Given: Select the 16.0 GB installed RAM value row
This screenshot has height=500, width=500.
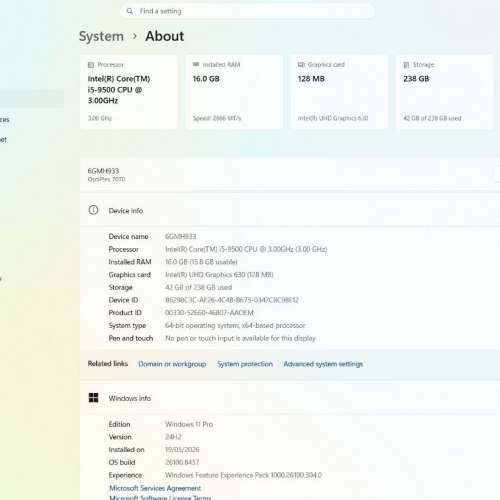Looking at the screenshot, I should 201,262.
